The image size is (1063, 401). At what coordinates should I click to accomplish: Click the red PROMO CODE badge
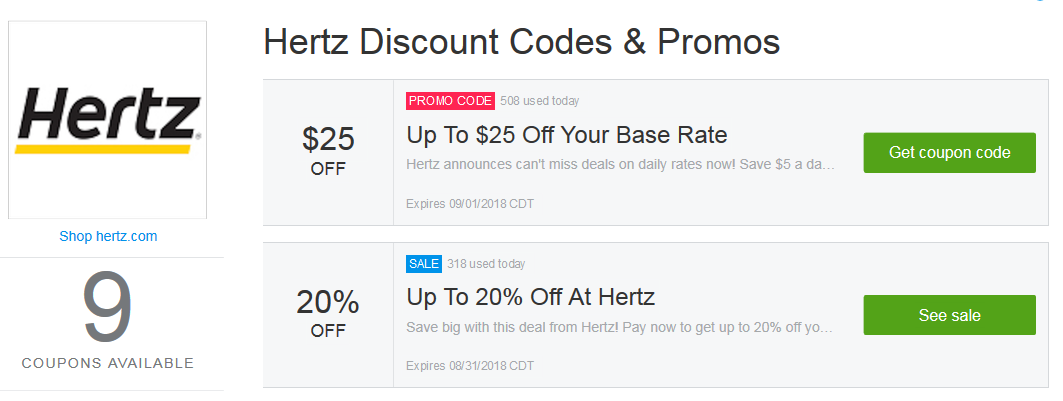[x=450, y=101]
